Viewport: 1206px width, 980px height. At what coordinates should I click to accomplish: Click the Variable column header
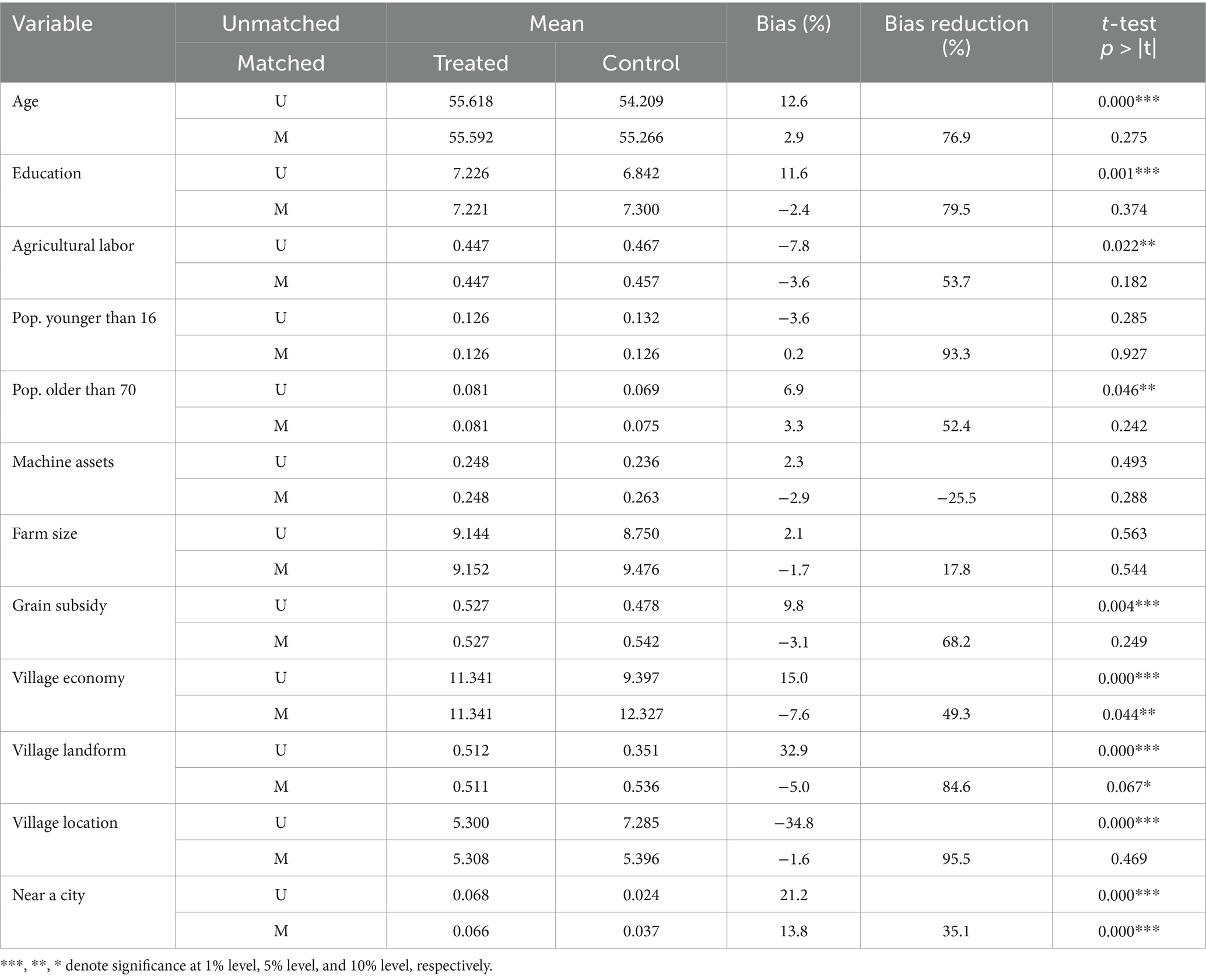(52, 24)
